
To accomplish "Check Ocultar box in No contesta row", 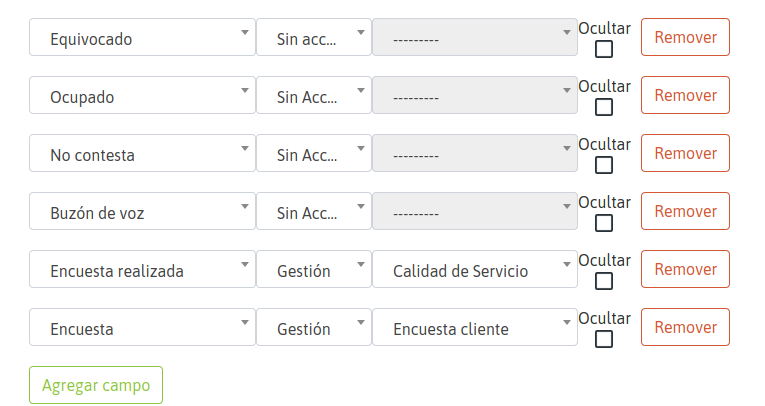I will tap(604, 166).
